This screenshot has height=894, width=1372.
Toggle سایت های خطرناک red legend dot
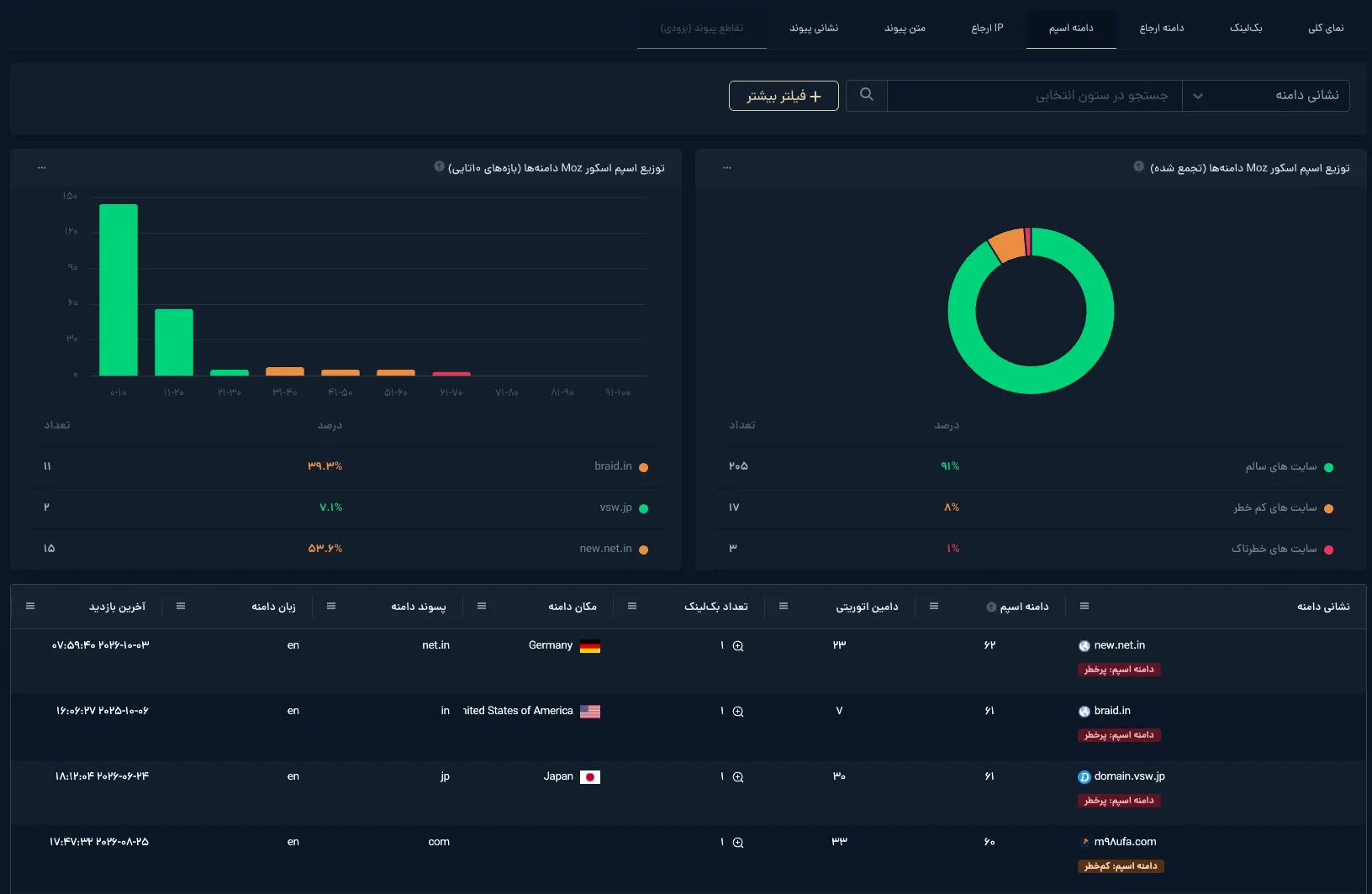[x=1329, y=550]
